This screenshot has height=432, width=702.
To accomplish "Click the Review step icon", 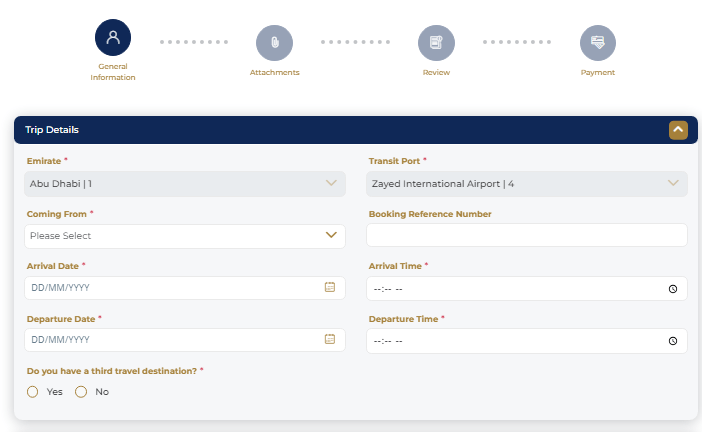I will [x=436, y=42].
